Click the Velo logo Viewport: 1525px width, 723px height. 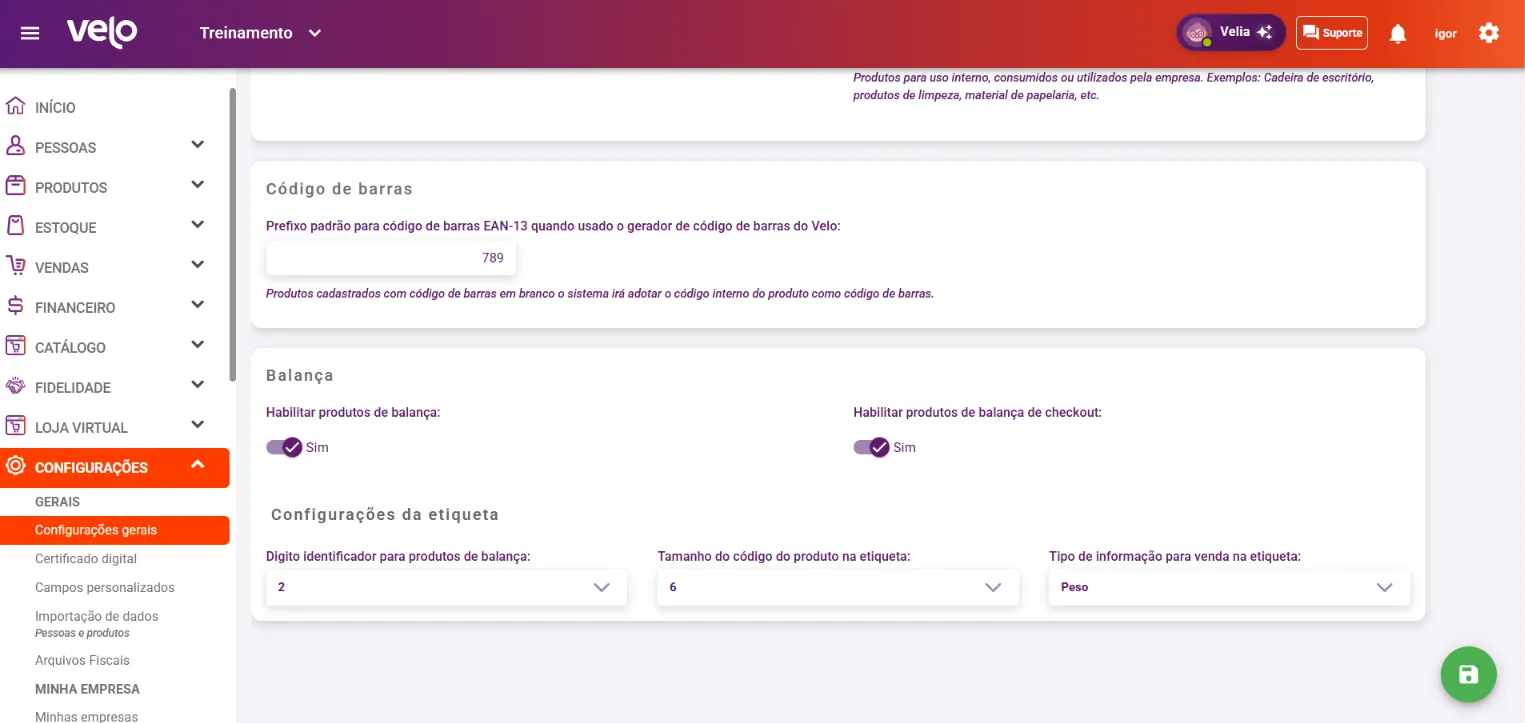(x=102, y=33)
